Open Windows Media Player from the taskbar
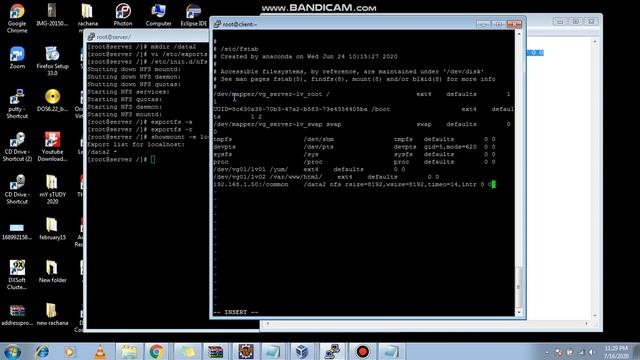The image size is (640, 360). (x=70, y=351)
